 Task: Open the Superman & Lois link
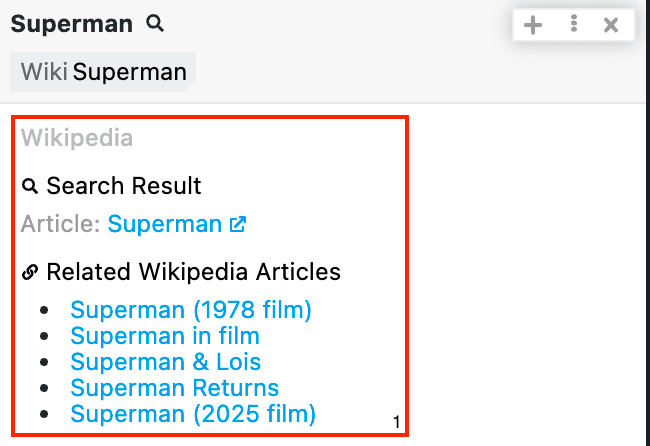tap(165, 362)
